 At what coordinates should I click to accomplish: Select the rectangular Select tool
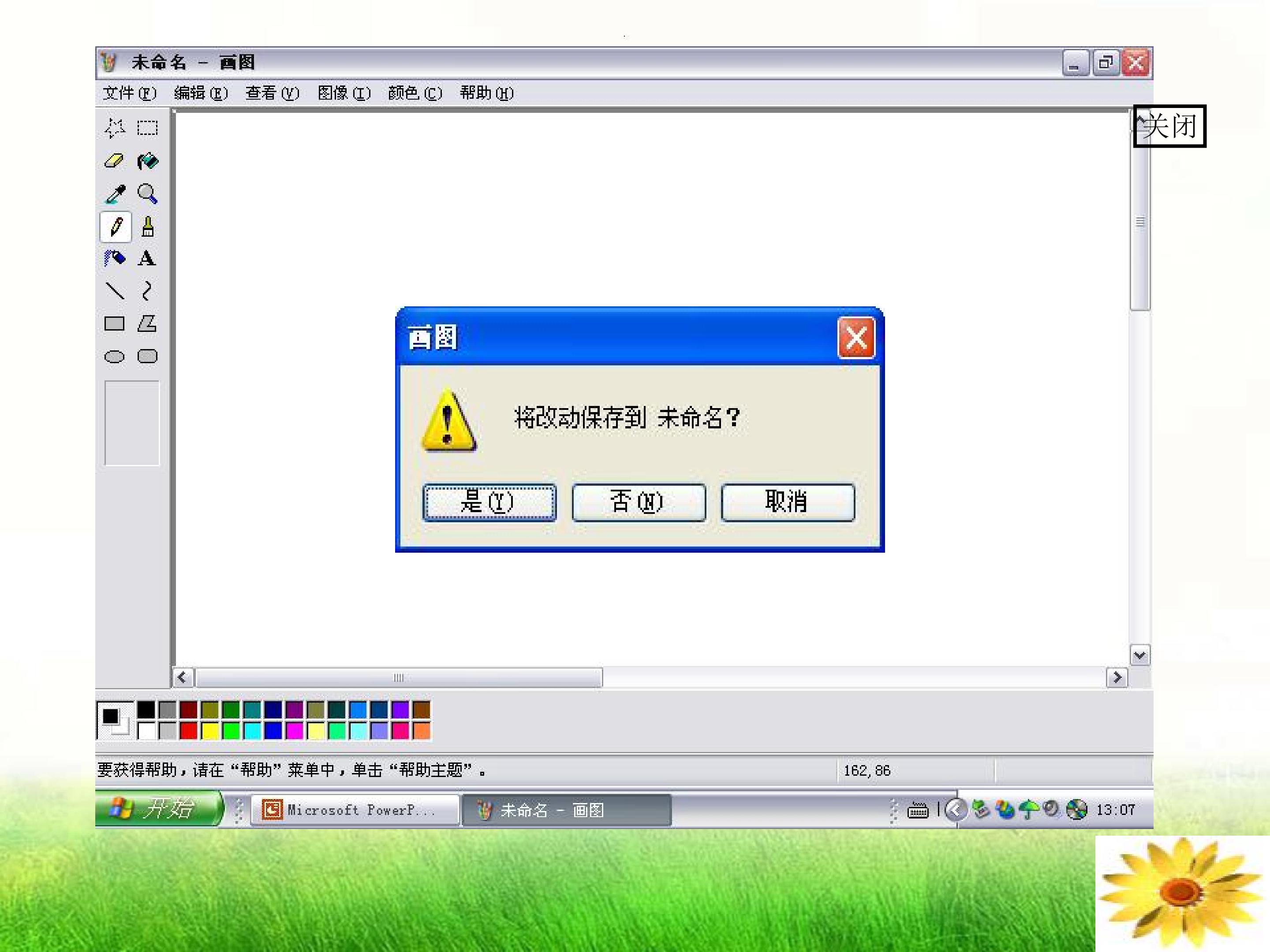[148, 128]
